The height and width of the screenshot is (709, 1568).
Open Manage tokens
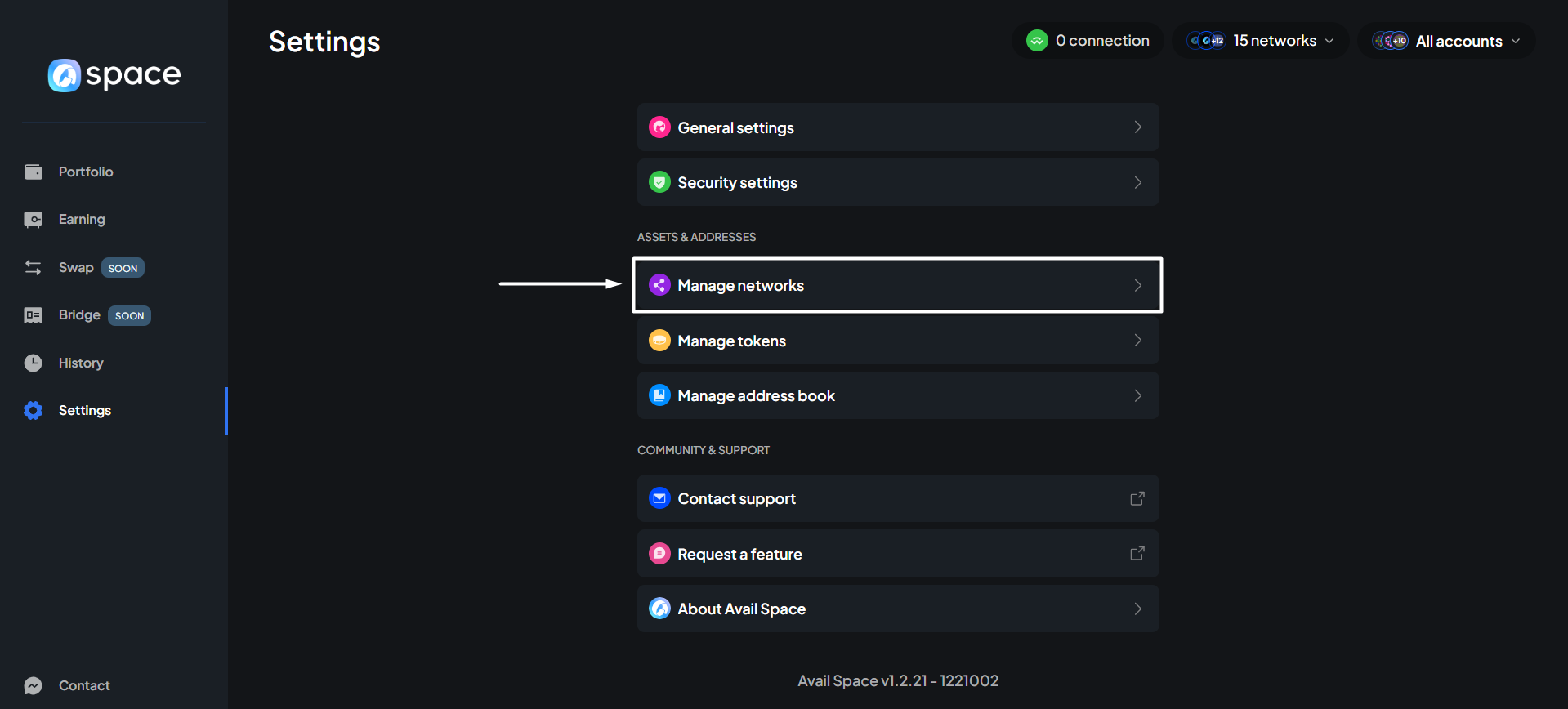coord(897,341)
